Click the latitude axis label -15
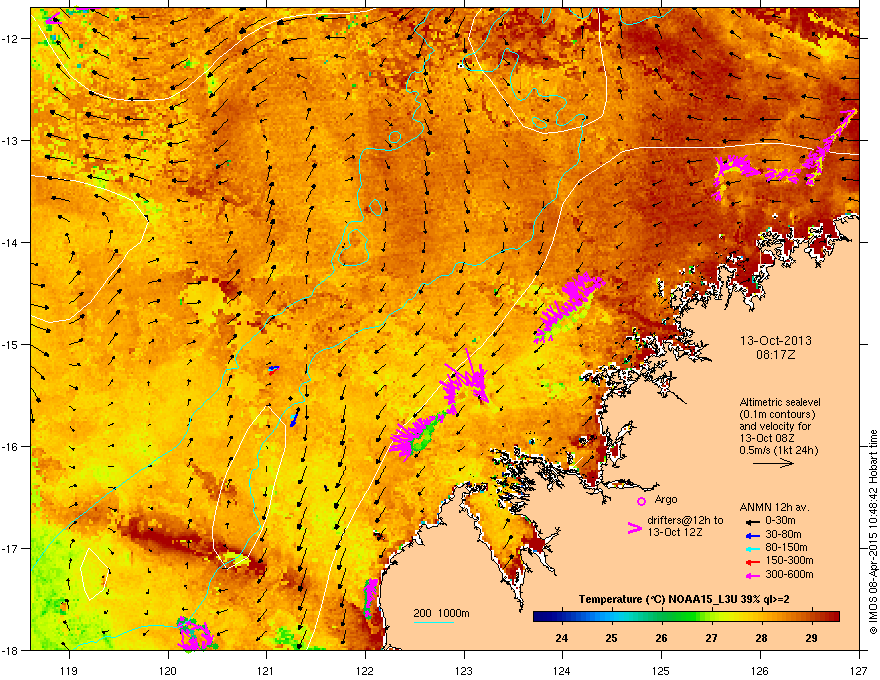The width and height of the screenshot is (880, 680). [10, 344]
